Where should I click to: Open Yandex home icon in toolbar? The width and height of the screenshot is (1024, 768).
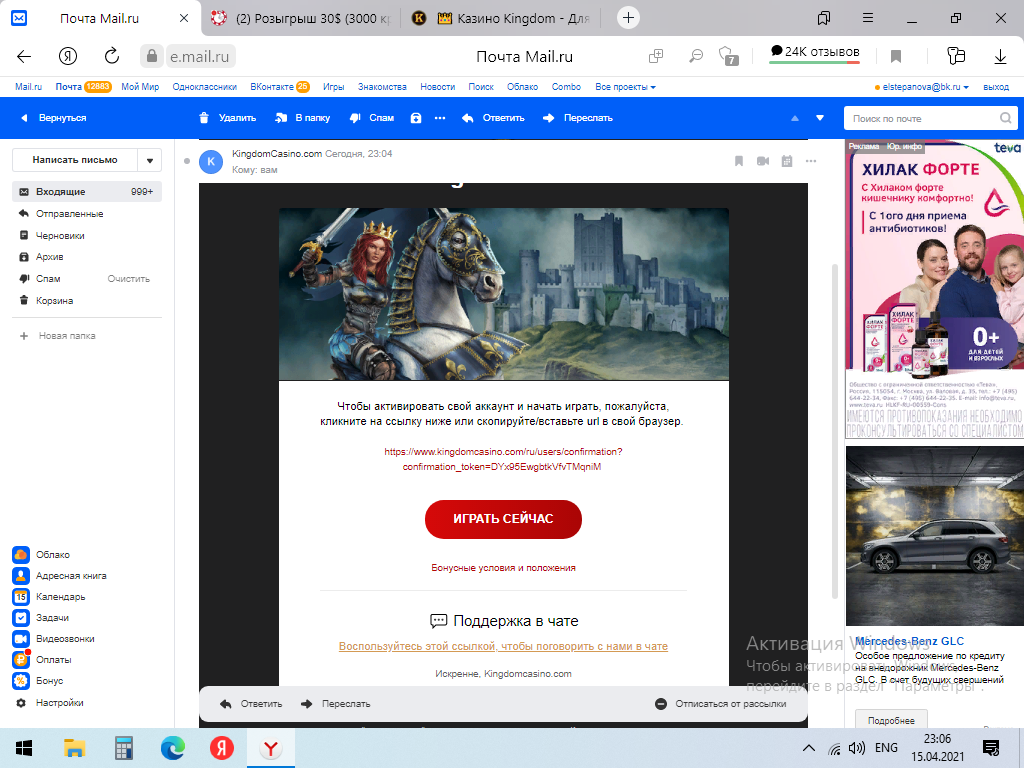[68, 57]
